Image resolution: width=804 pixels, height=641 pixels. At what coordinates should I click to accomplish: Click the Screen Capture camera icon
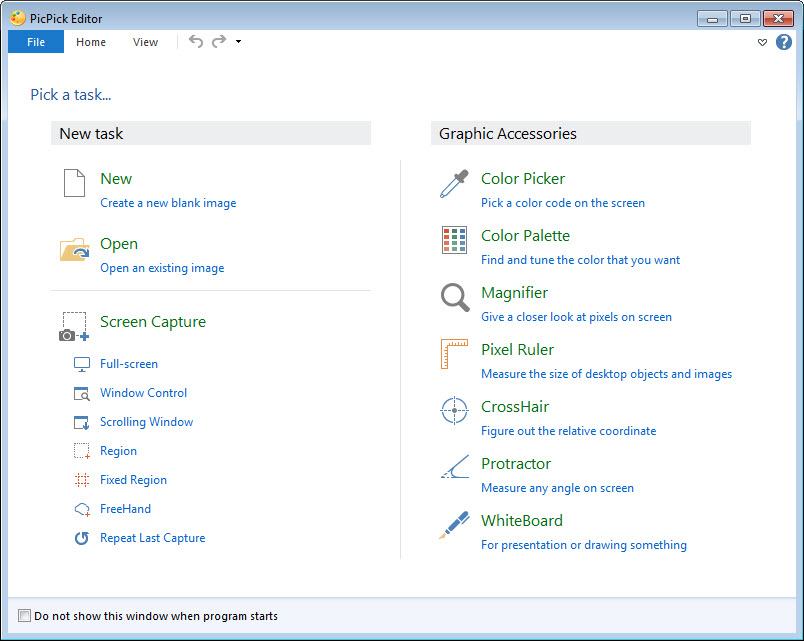coord(74,327)
